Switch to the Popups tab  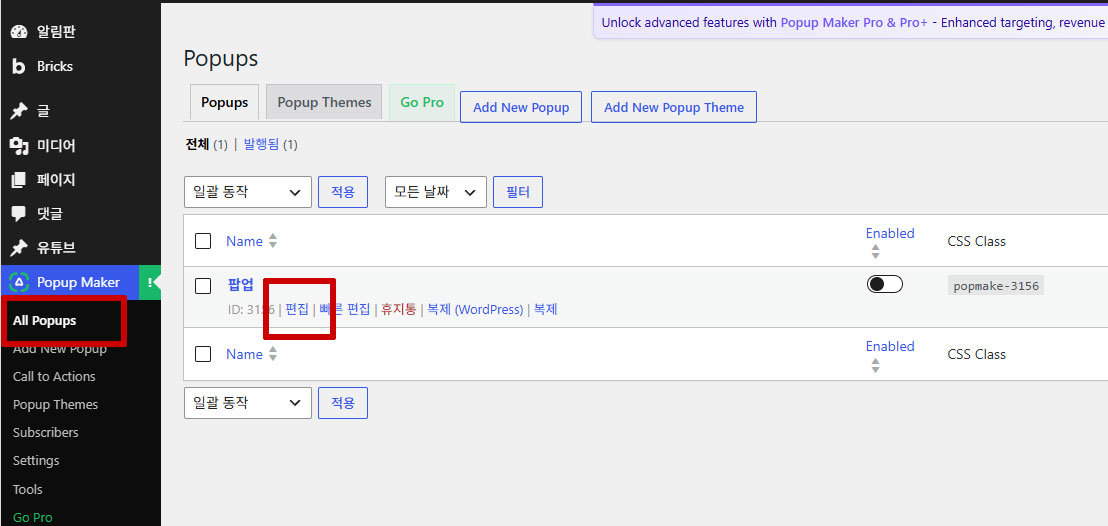pyautogui.click(x=225, y=103)
